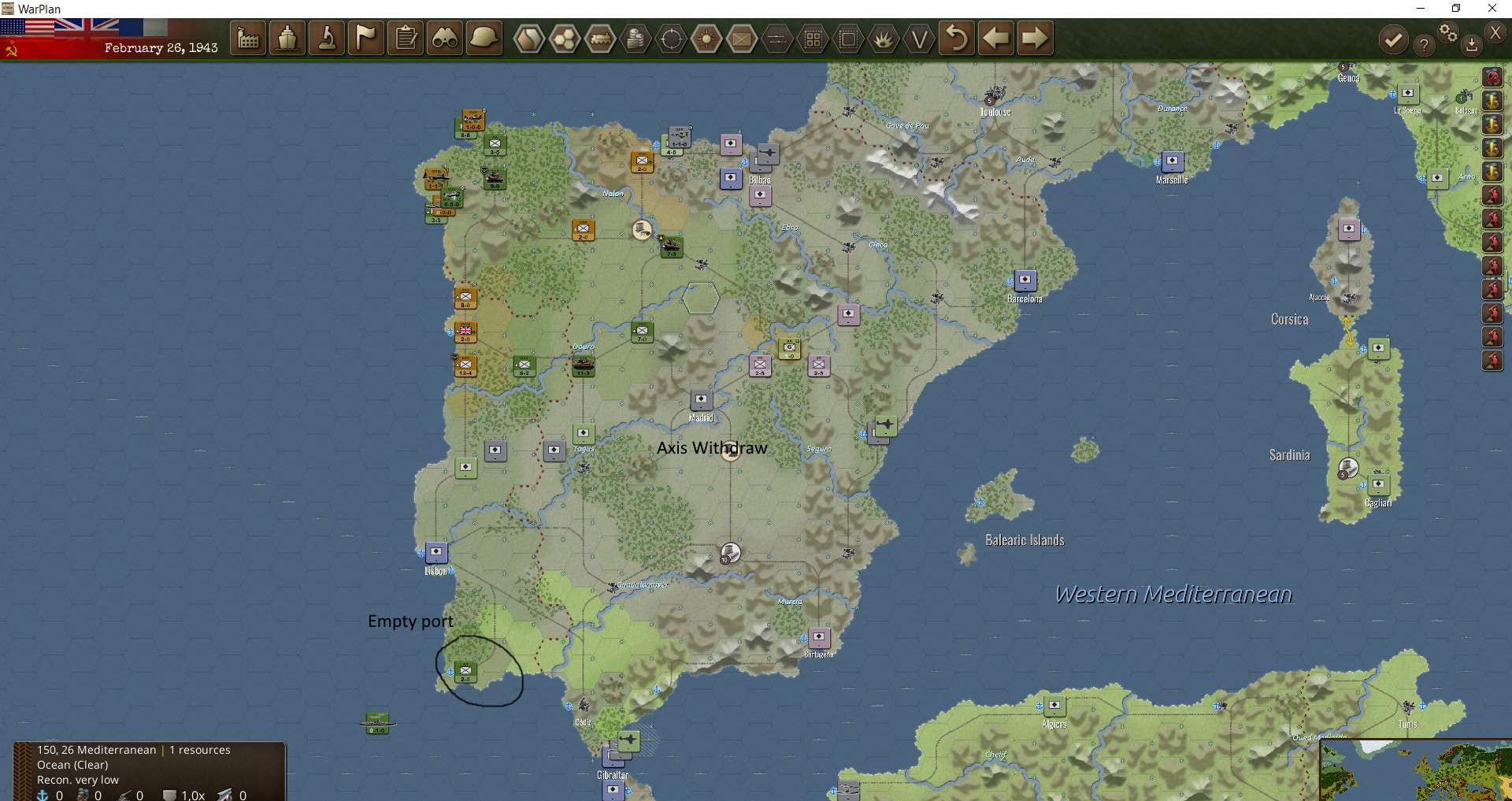
Task: Open help with the question mark button
Action: [1424, 45]
